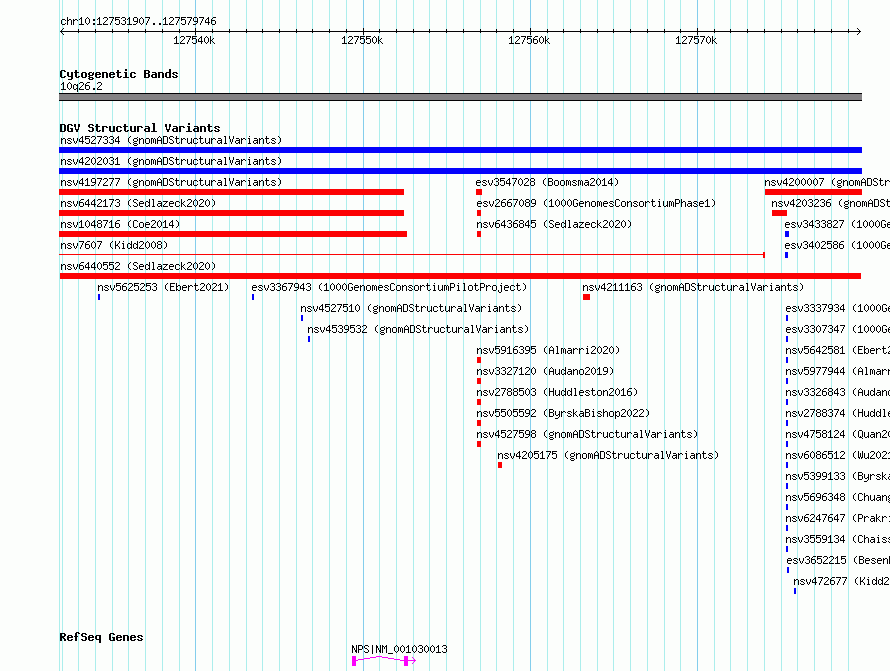Select the esv3367943 pilot project label
890x671 pixels.
389,287
